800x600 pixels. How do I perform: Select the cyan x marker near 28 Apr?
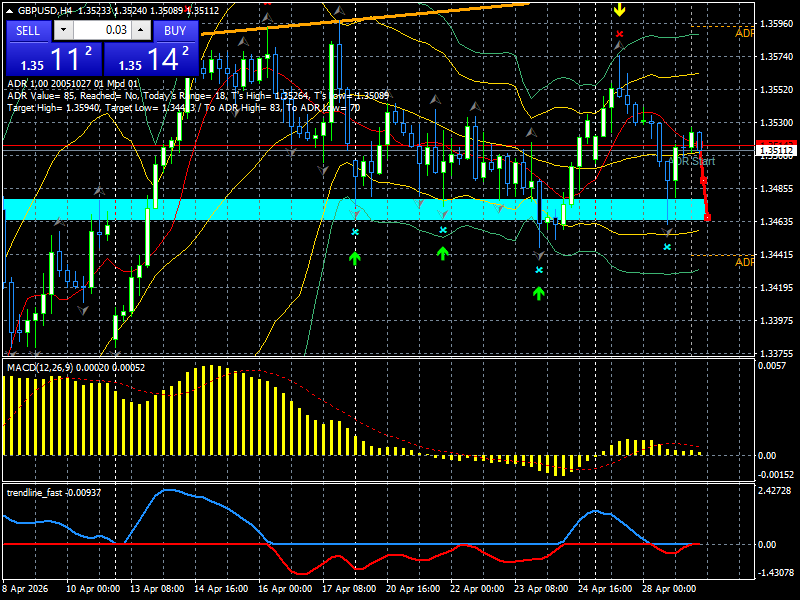[x=667, y=247]
